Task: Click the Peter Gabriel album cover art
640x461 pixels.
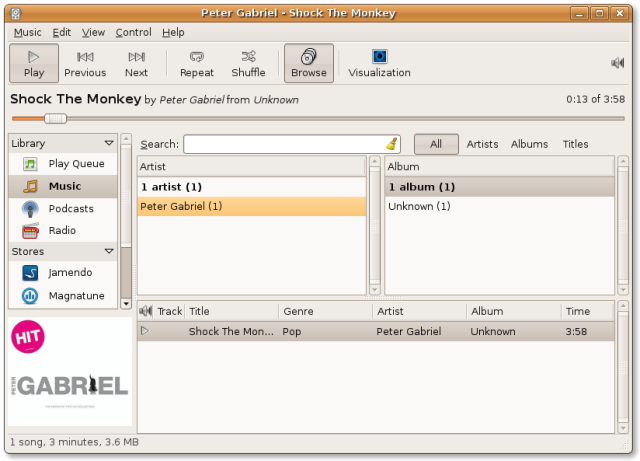Action: coord(70,372)
